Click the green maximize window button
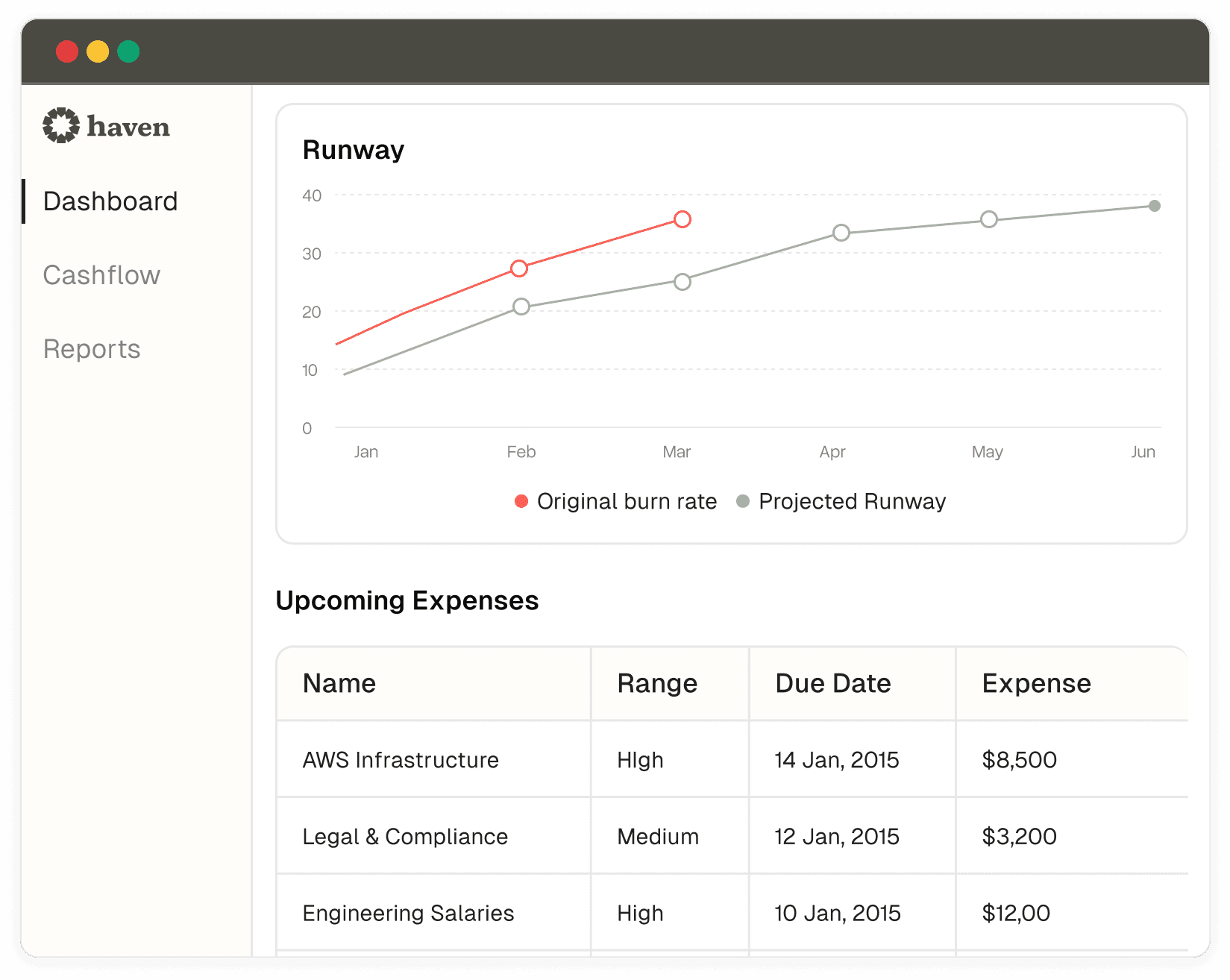1230x980 pixels. [x=128, y=51]
